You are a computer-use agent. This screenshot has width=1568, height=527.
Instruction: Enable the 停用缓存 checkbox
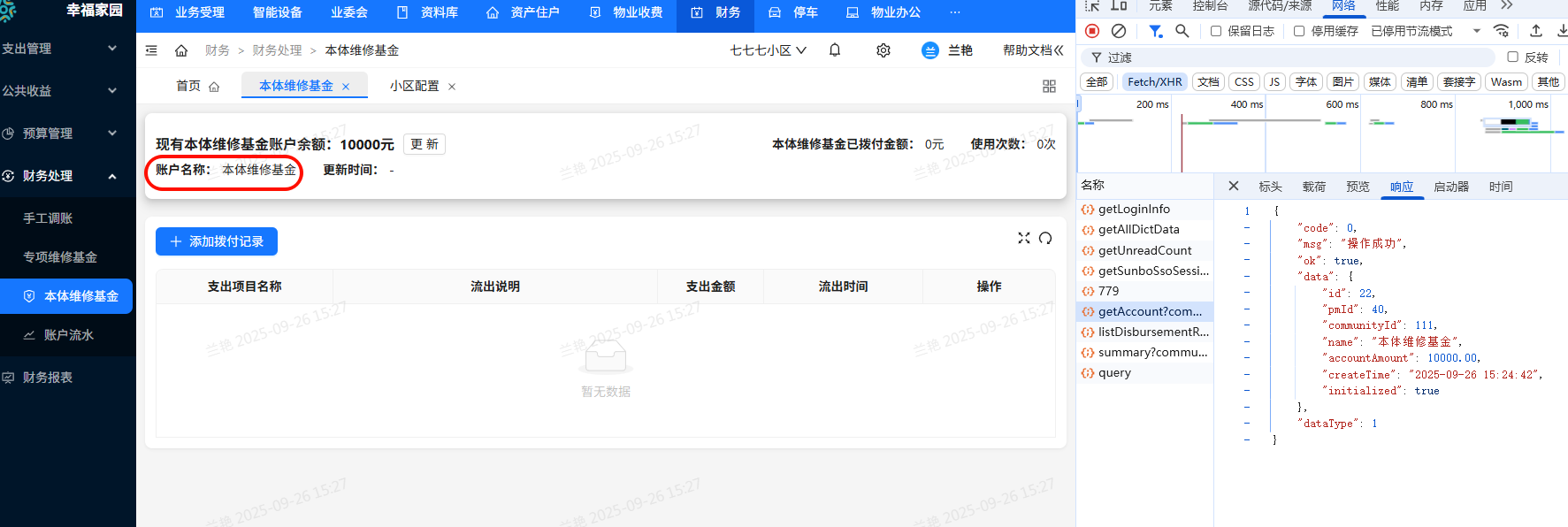click(1299, 31)
